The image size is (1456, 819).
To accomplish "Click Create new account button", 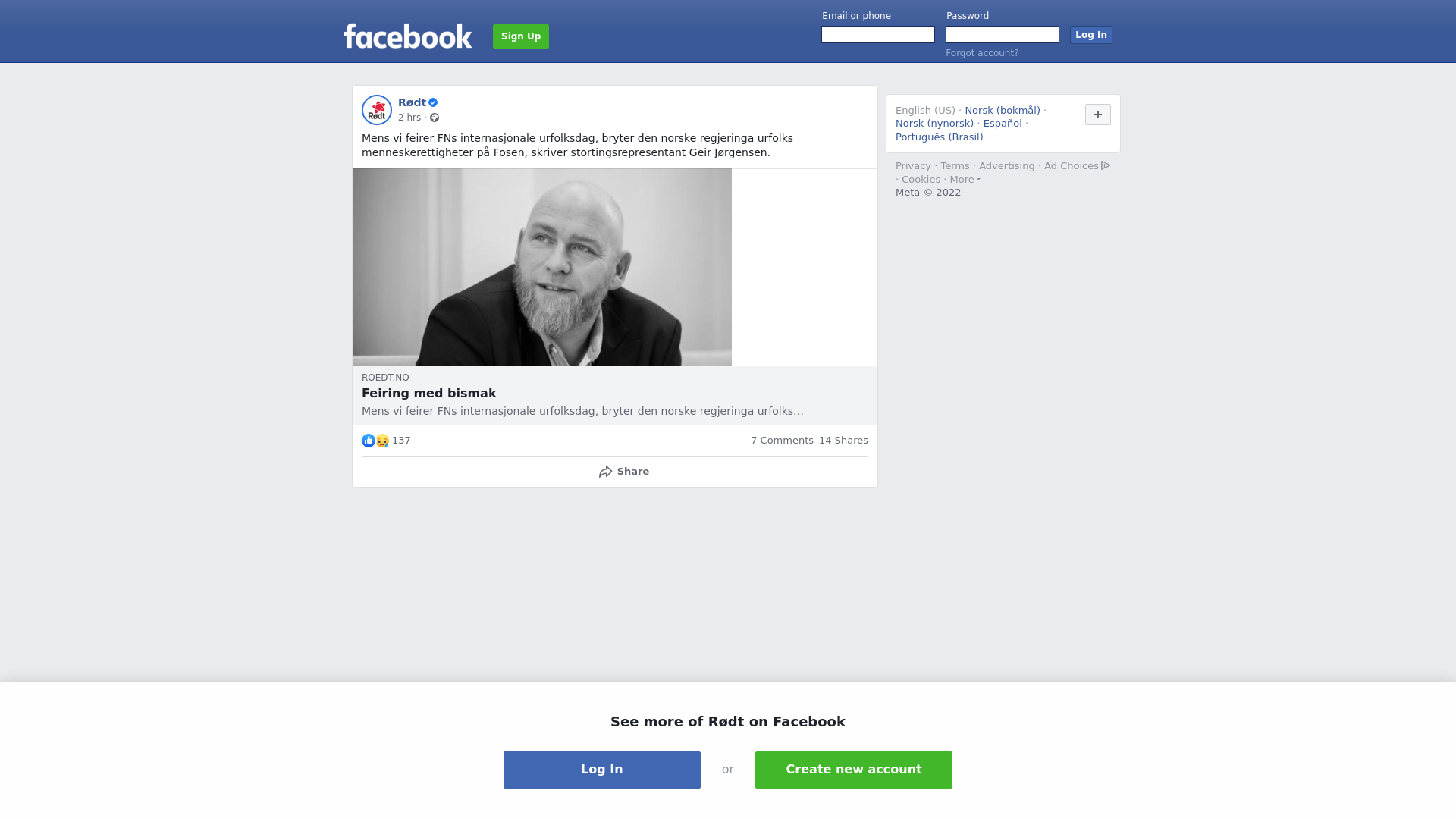I will 854,770.
